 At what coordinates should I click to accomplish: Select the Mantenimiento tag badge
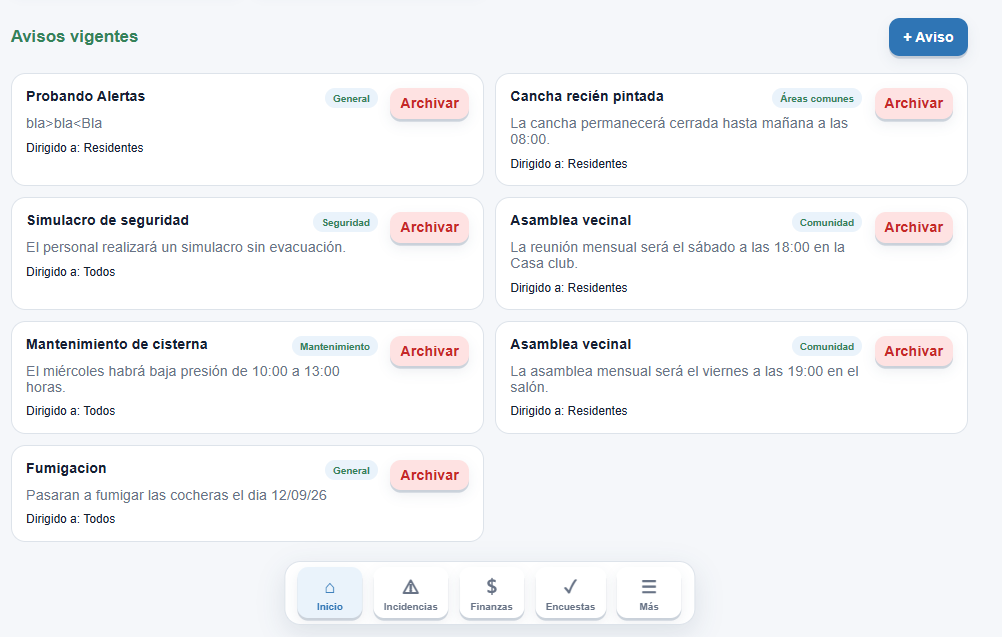335,346
